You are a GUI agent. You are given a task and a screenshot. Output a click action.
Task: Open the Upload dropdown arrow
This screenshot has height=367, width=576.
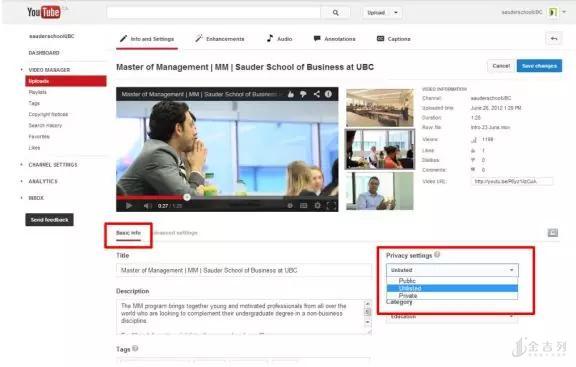click(396, 12)
